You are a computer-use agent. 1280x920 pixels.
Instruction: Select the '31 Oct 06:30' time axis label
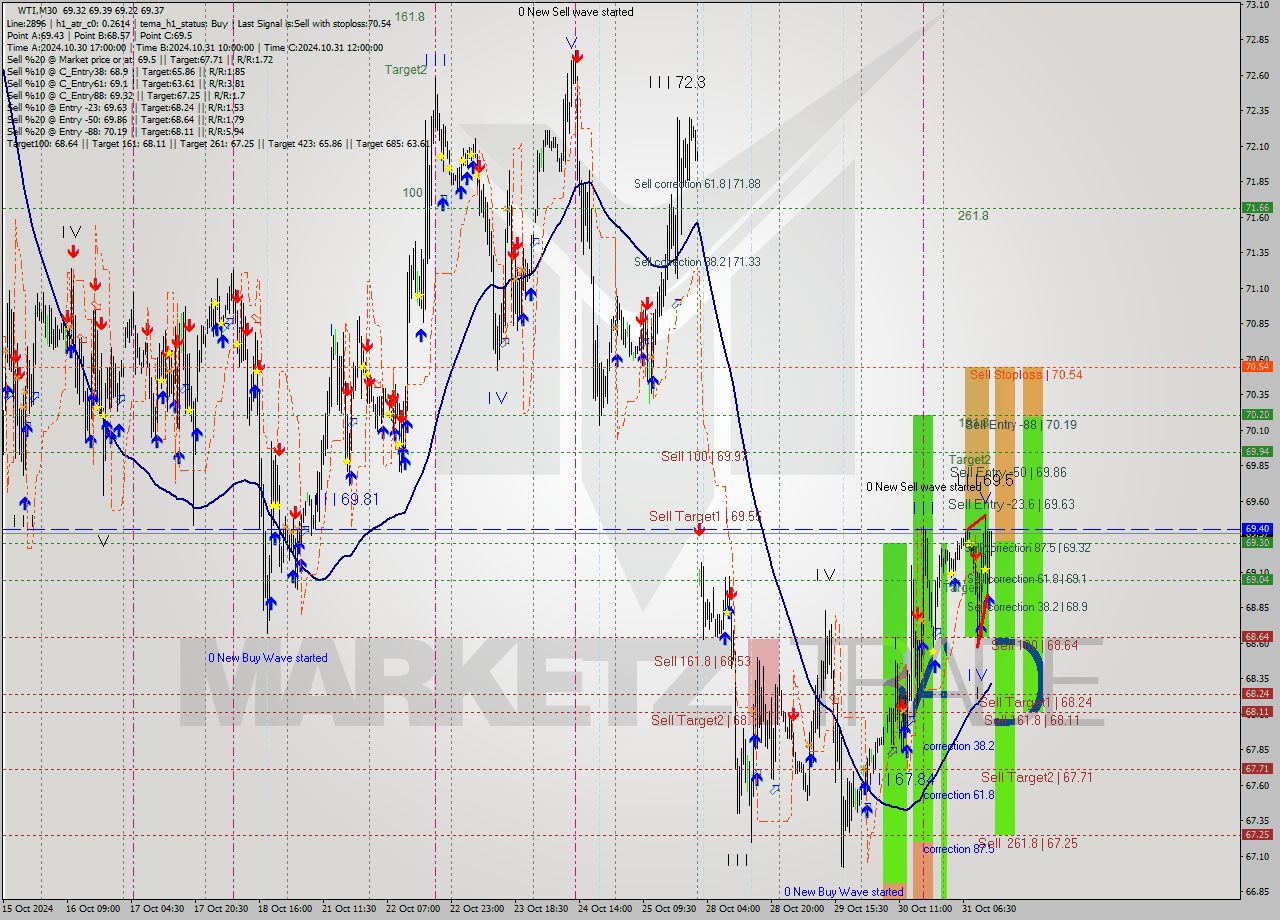tap(988, 909)
